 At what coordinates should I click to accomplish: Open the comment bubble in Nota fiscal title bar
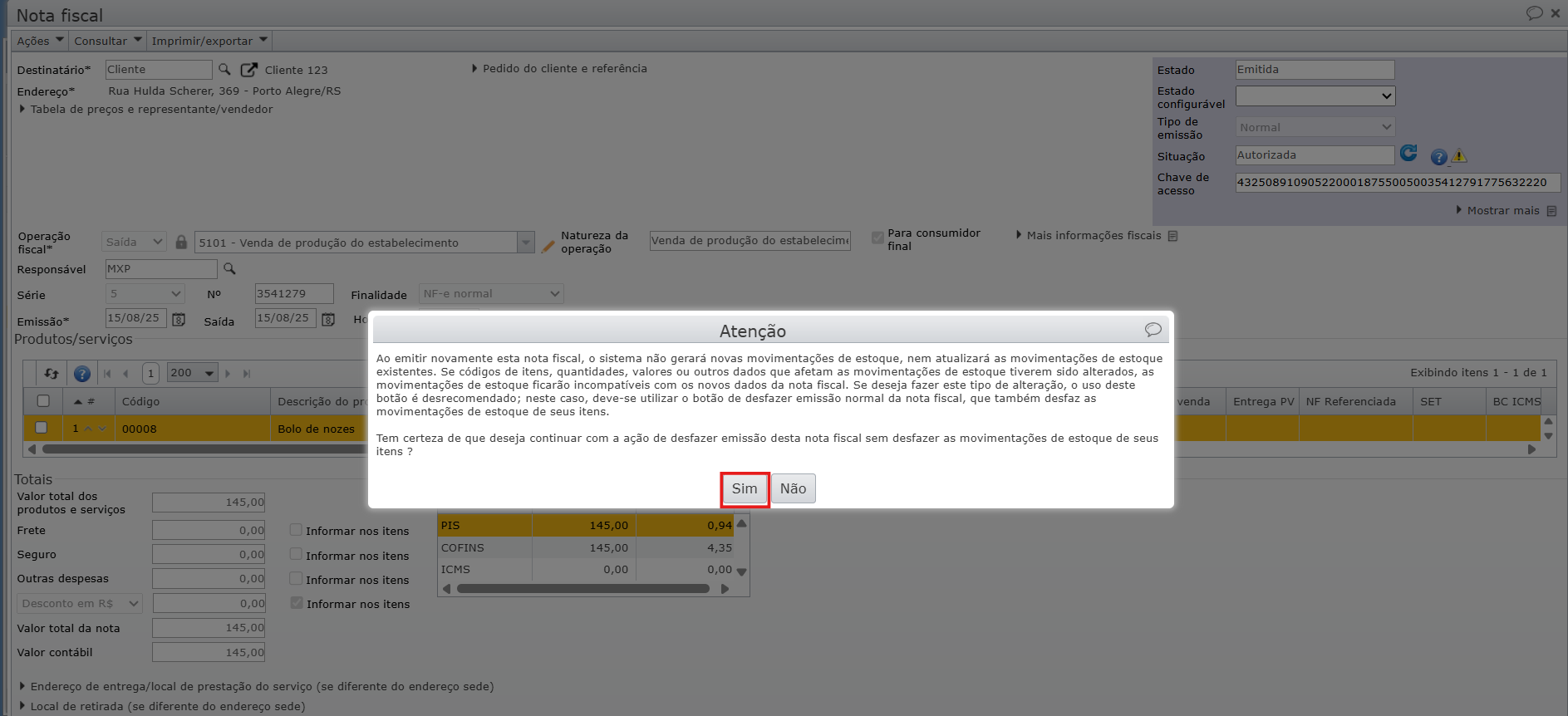tap(1534, 13)
